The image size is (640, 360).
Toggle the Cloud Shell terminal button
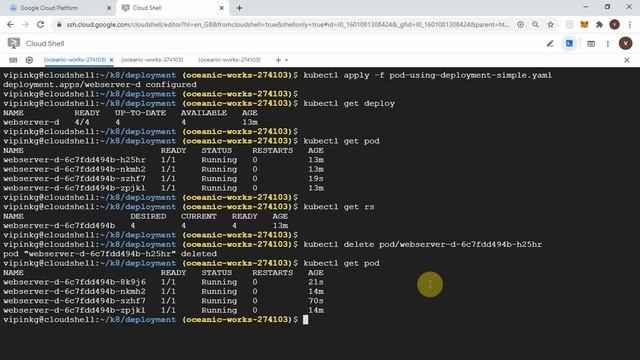click(569, 43)
